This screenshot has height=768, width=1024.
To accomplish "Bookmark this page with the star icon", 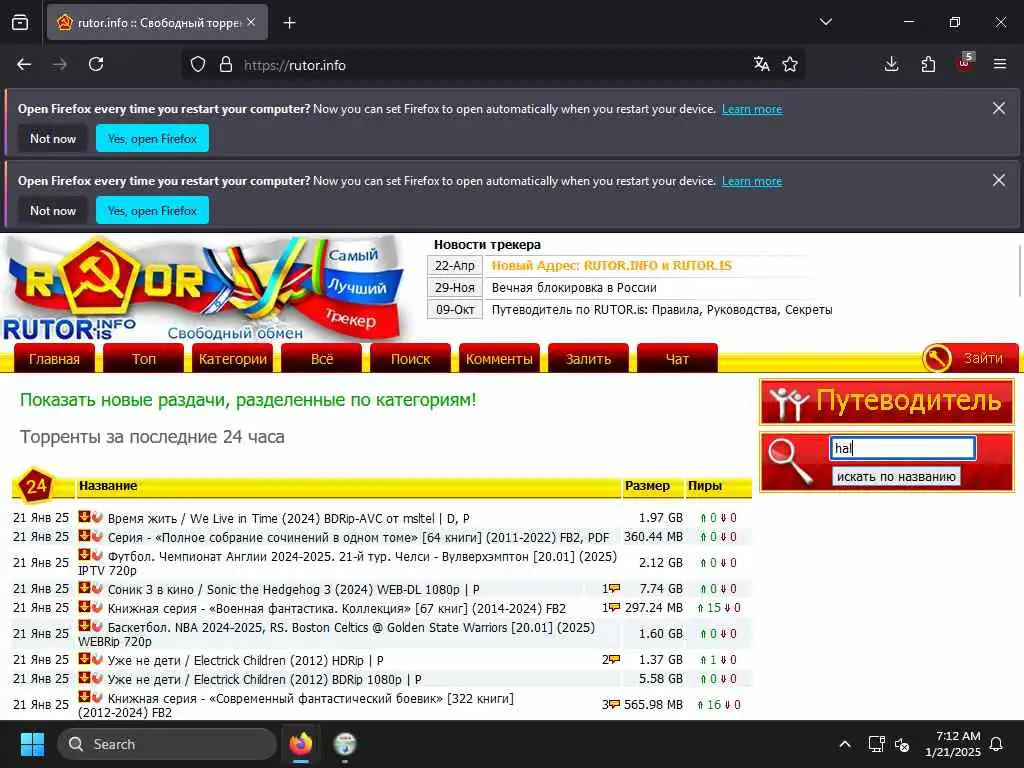I will 790,64.
